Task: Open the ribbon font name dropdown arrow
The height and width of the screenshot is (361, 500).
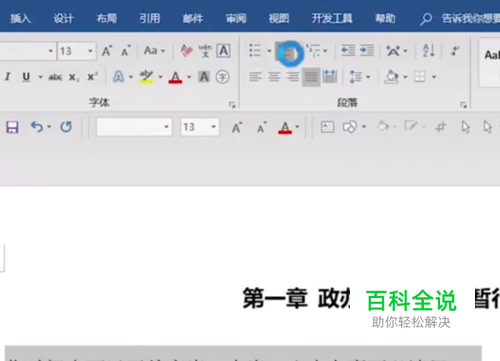Action: 51,51
